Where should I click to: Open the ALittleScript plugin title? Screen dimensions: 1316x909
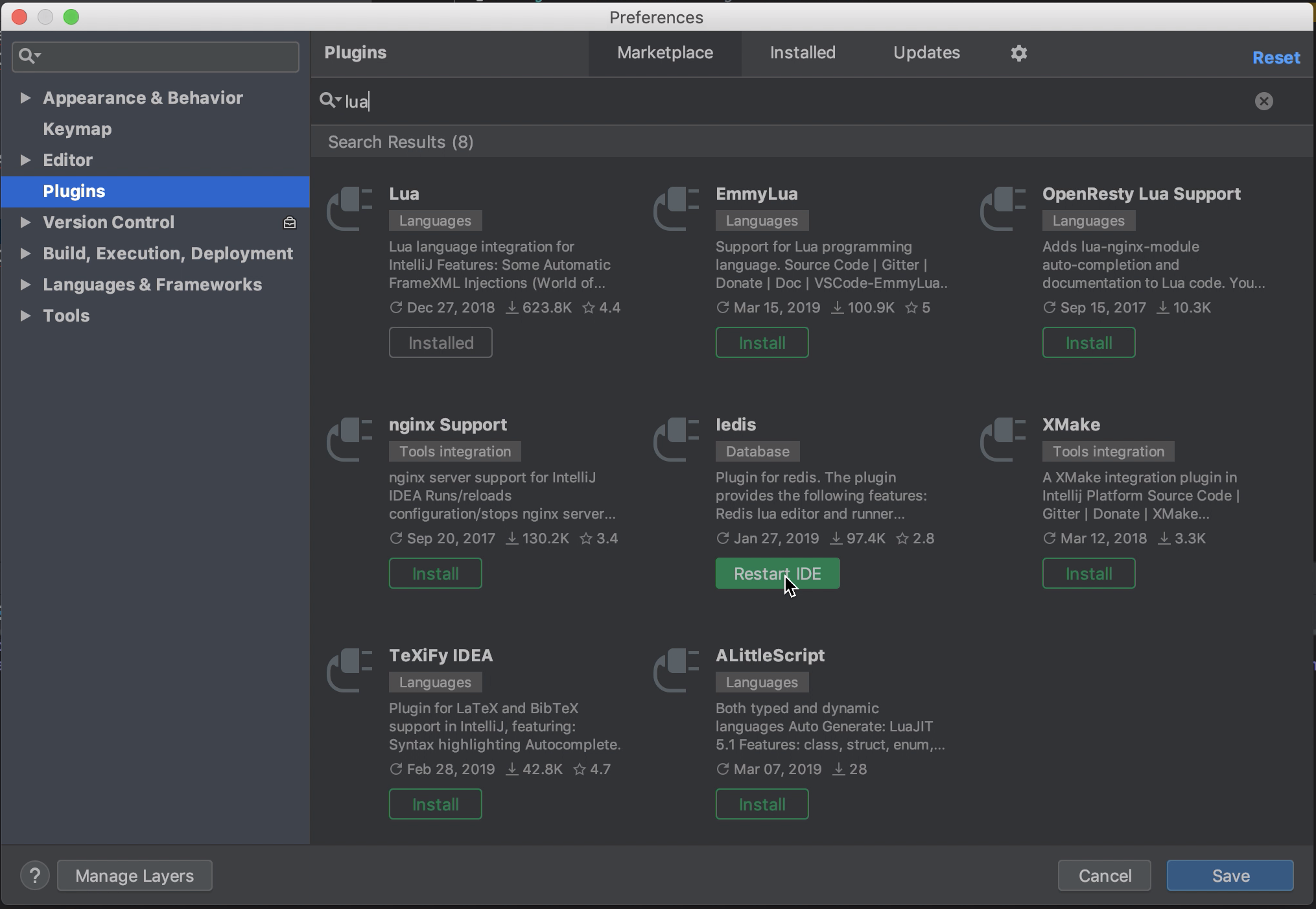[x=770, y=655]
